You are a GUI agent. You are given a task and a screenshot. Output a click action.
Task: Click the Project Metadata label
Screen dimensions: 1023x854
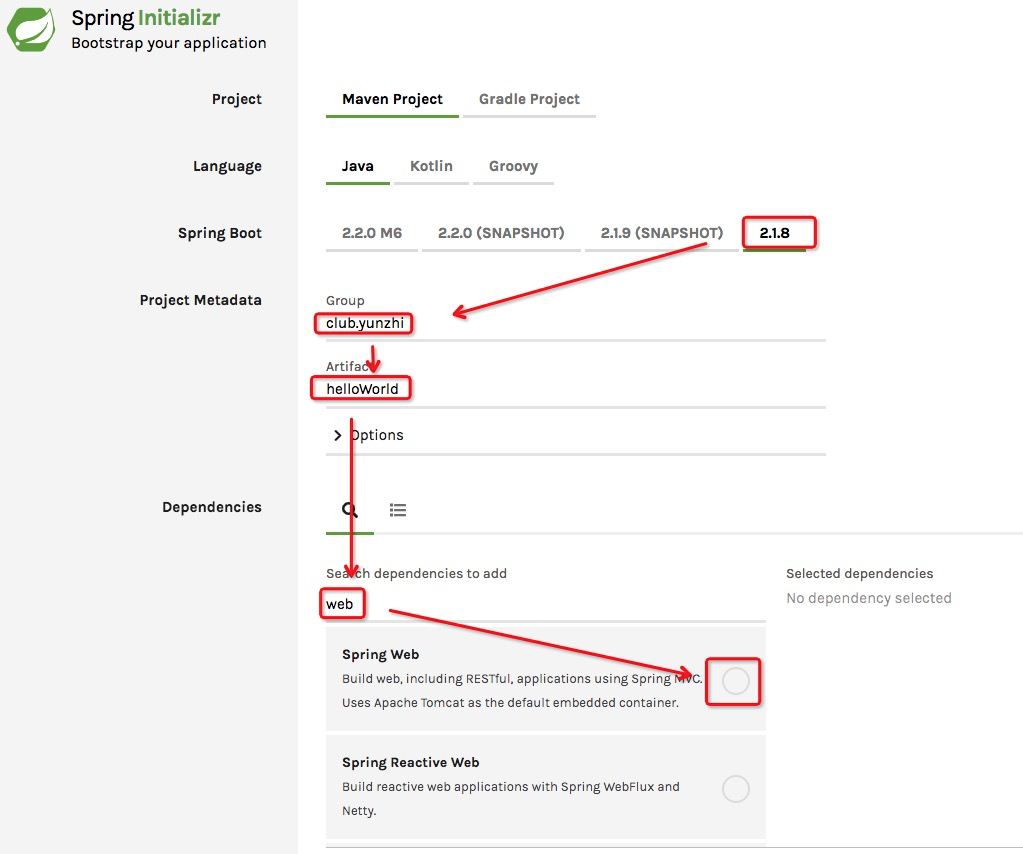200,300
